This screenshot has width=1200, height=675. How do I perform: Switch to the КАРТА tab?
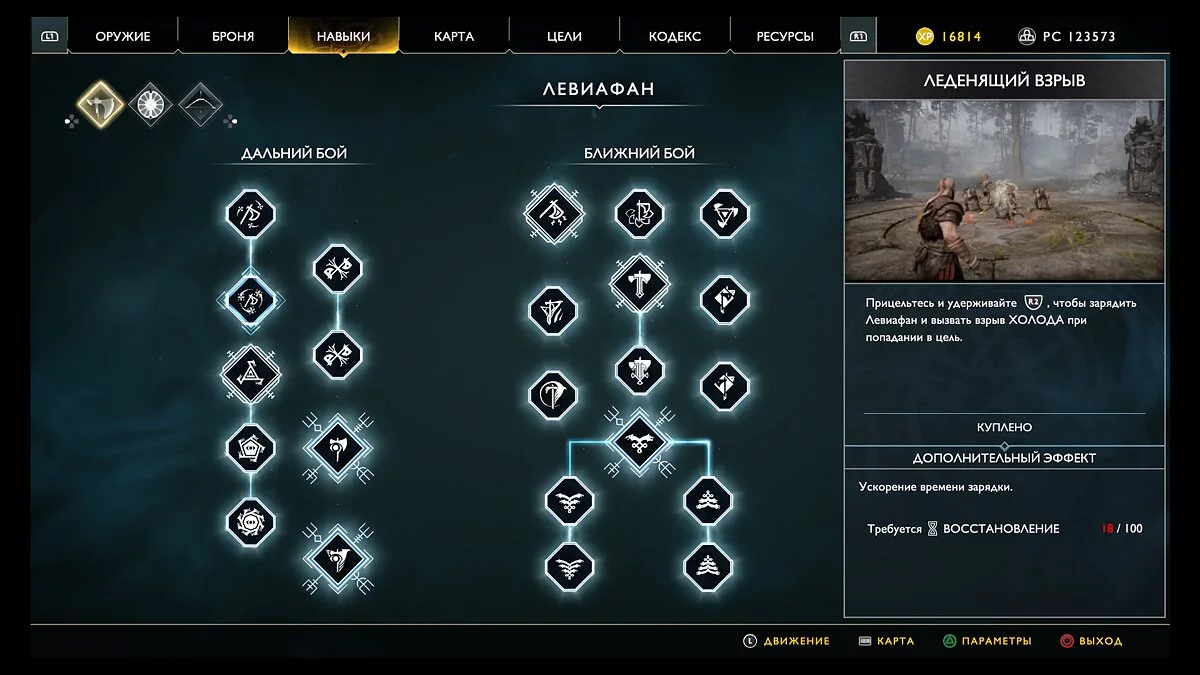point(454,36)
